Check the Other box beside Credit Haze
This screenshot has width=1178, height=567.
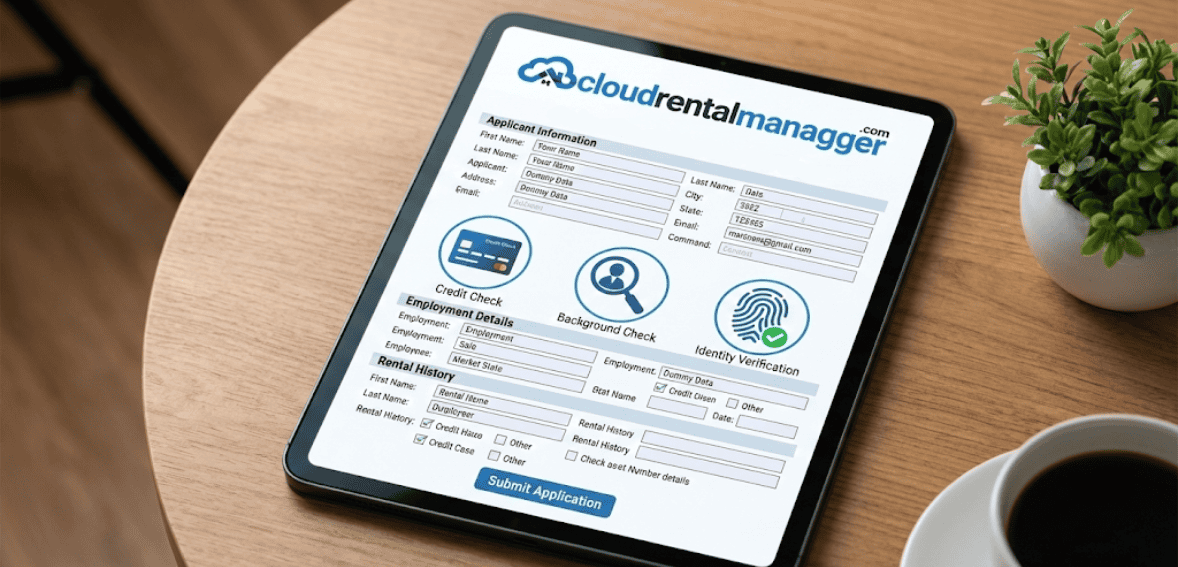point(501,439)
